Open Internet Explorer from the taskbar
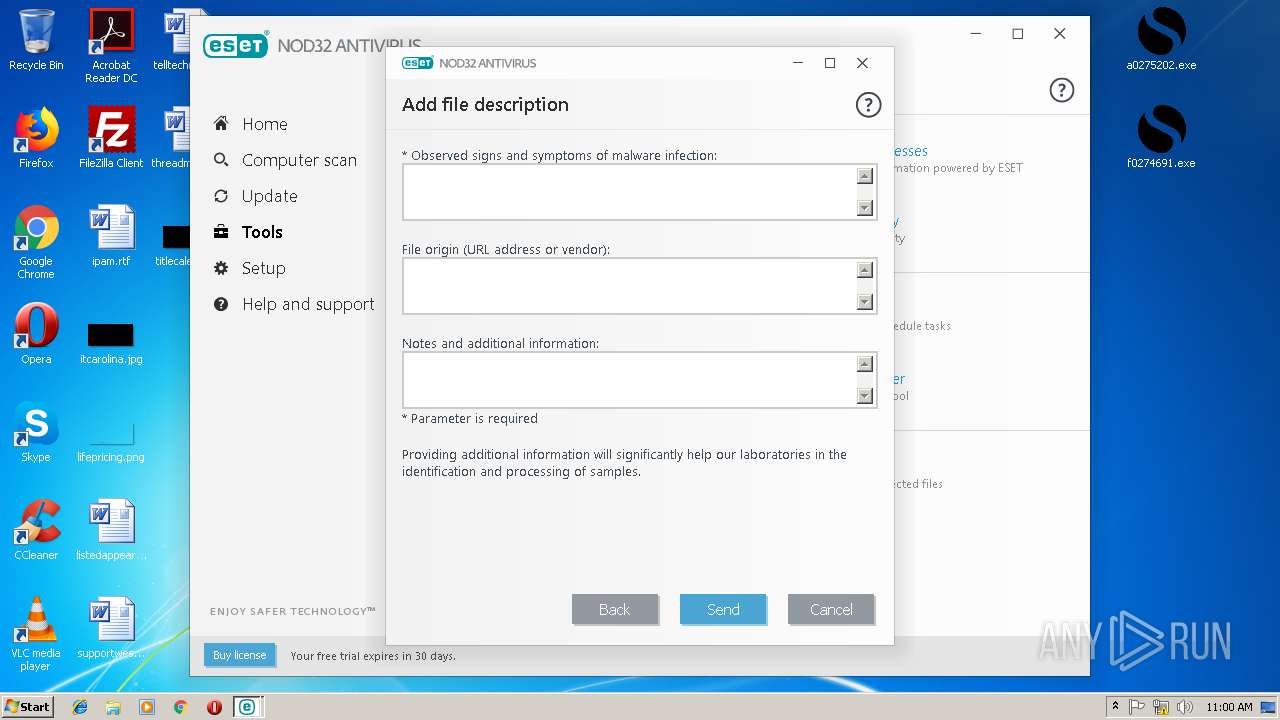This screenshot has width=1280, height=720. [80, 707]
